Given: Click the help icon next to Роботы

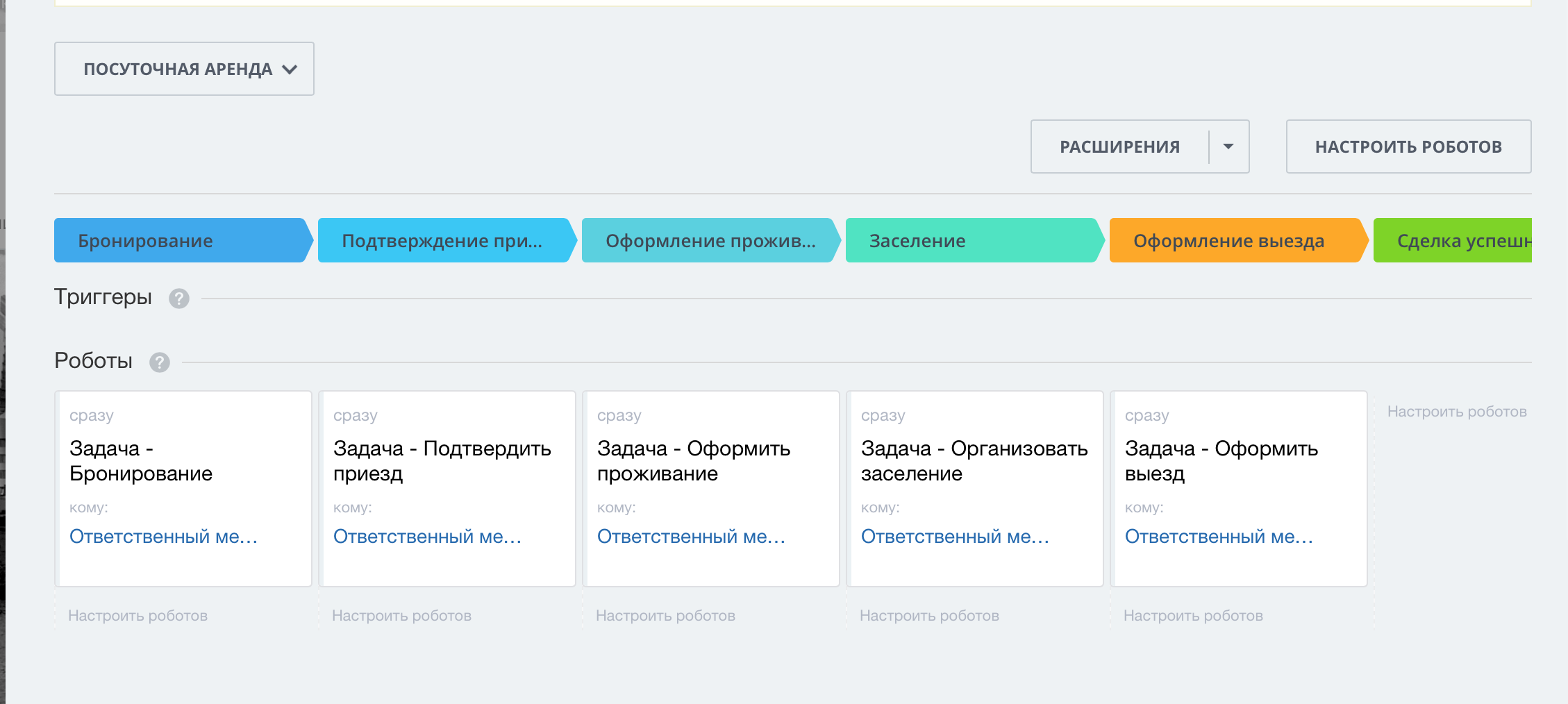Looking at the screenshot, I should (160, 362).
